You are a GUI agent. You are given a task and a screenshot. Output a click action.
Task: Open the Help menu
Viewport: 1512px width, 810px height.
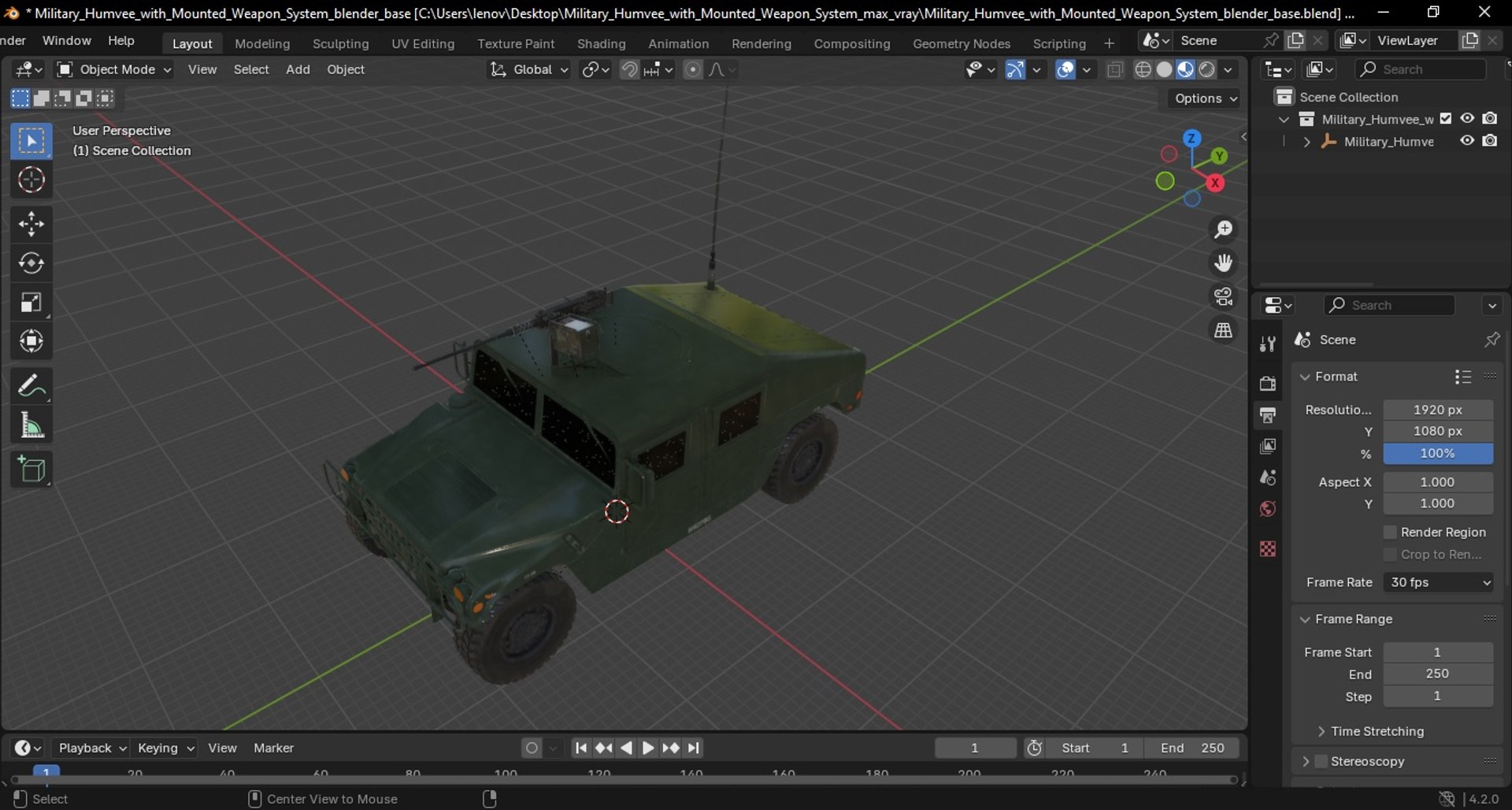(121, 41)
